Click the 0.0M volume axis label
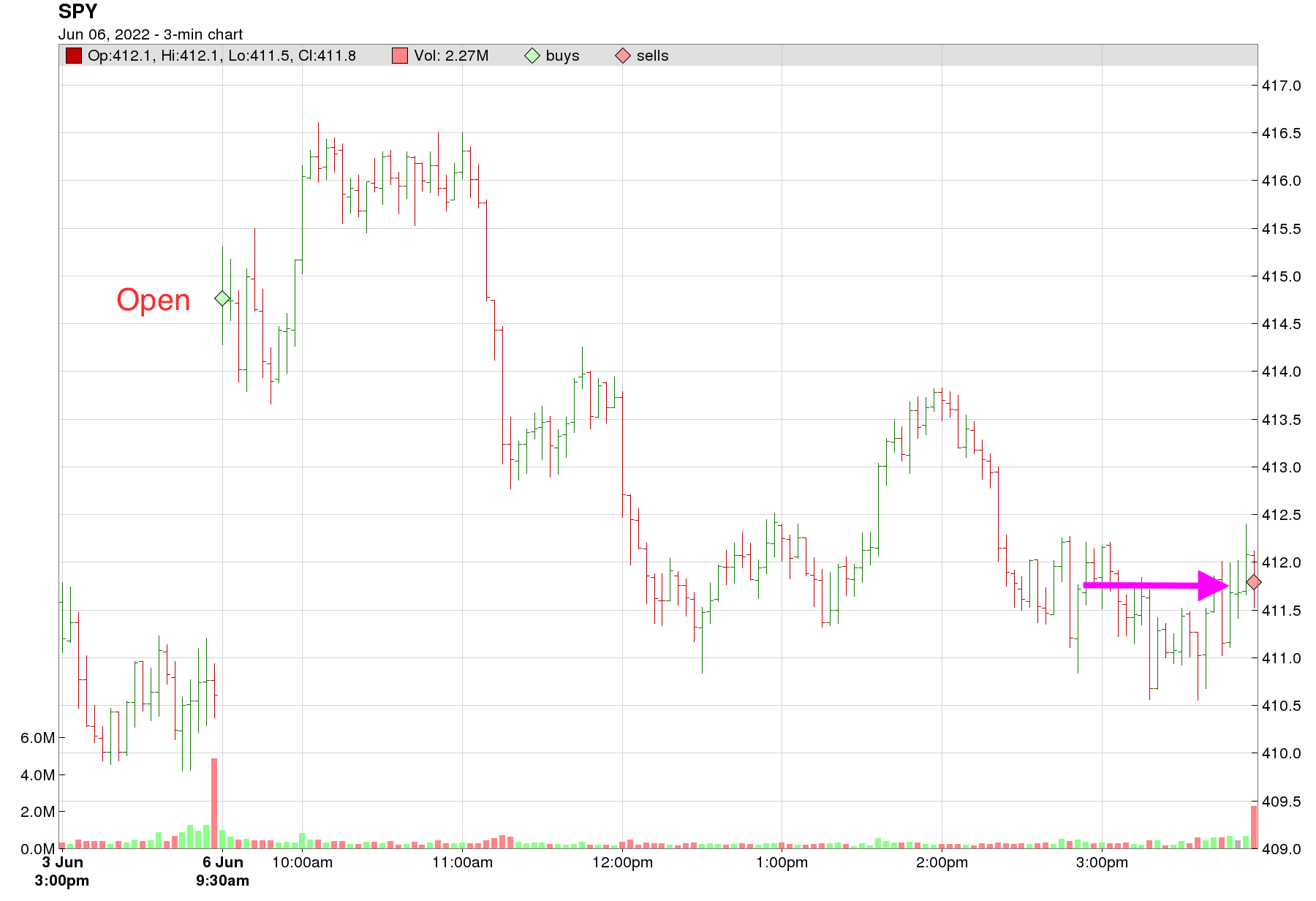 38,849
